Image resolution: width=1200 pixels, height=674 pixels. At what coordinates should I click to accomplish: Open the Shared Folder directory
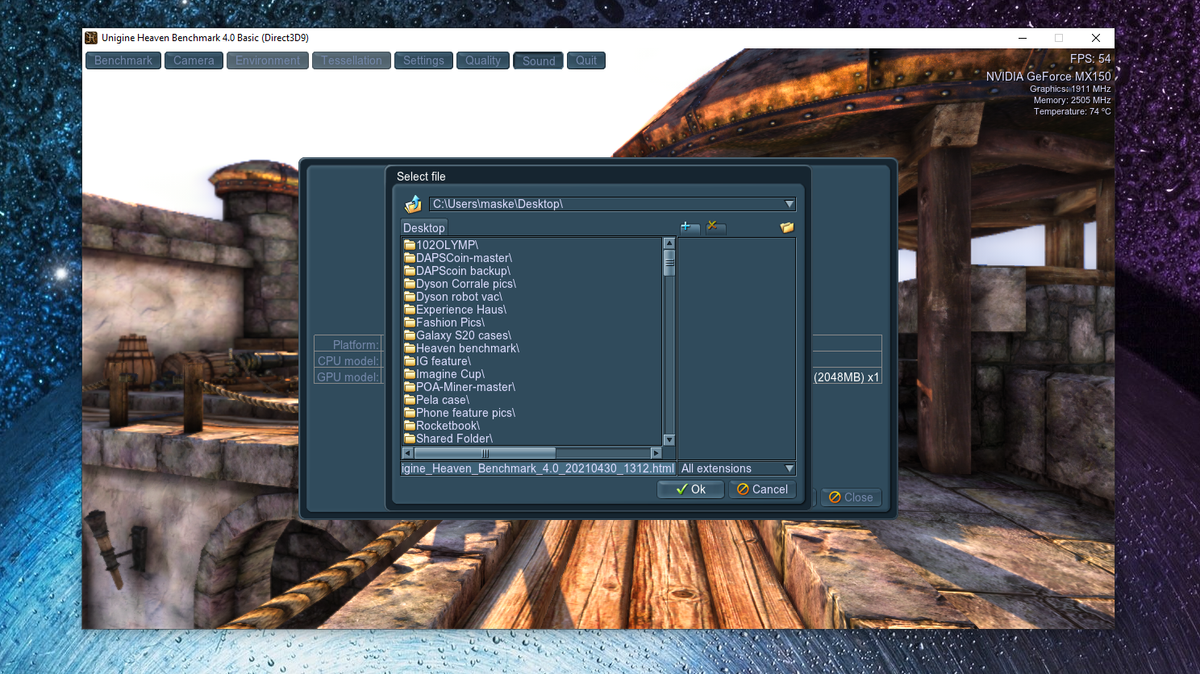tap(448, 438)
